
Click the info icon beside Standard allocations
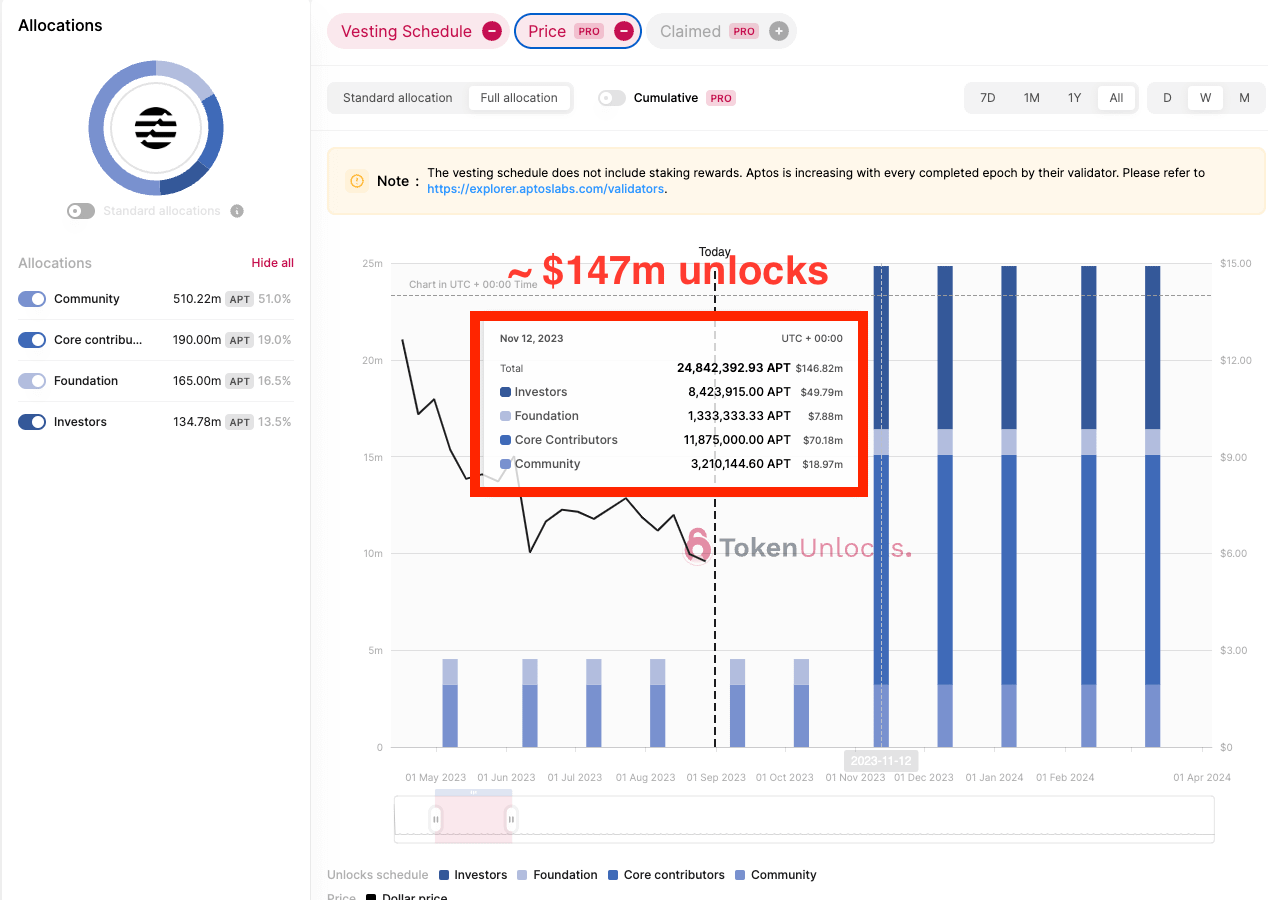[x=237, y=211]
